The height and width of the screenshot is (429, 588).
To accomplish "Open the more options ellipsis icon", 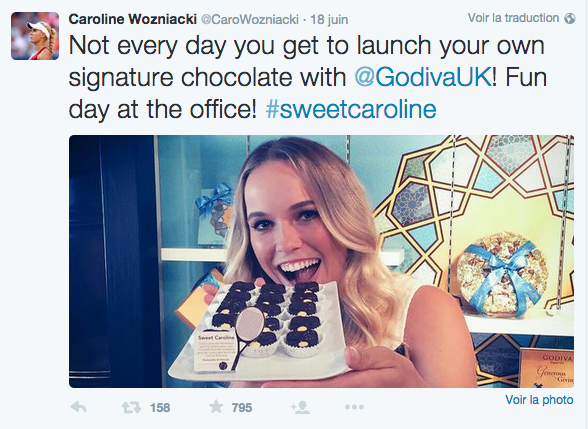I will 354,407.
